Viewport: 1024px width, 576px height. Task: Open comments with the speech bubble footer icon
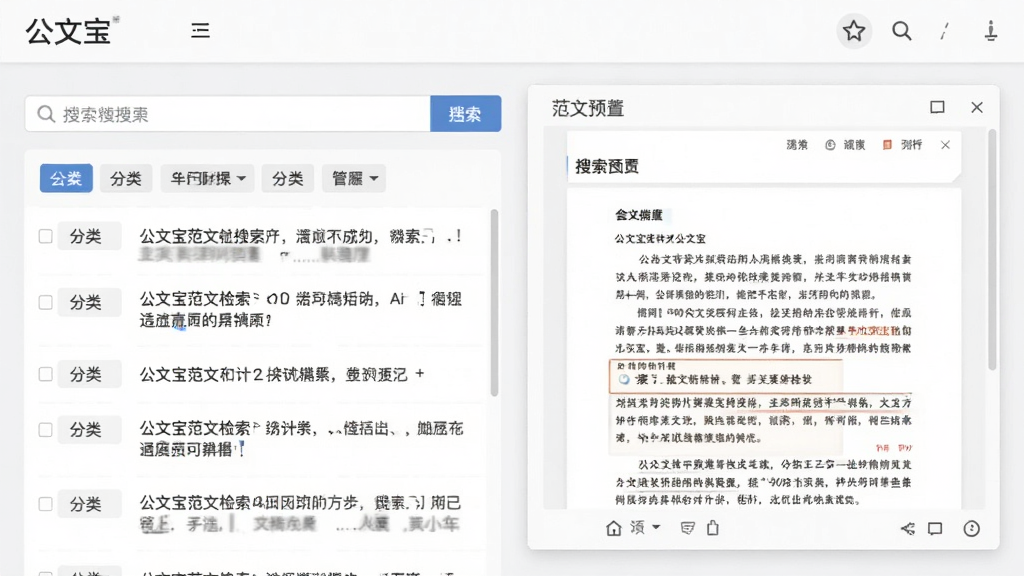(935, 528)
